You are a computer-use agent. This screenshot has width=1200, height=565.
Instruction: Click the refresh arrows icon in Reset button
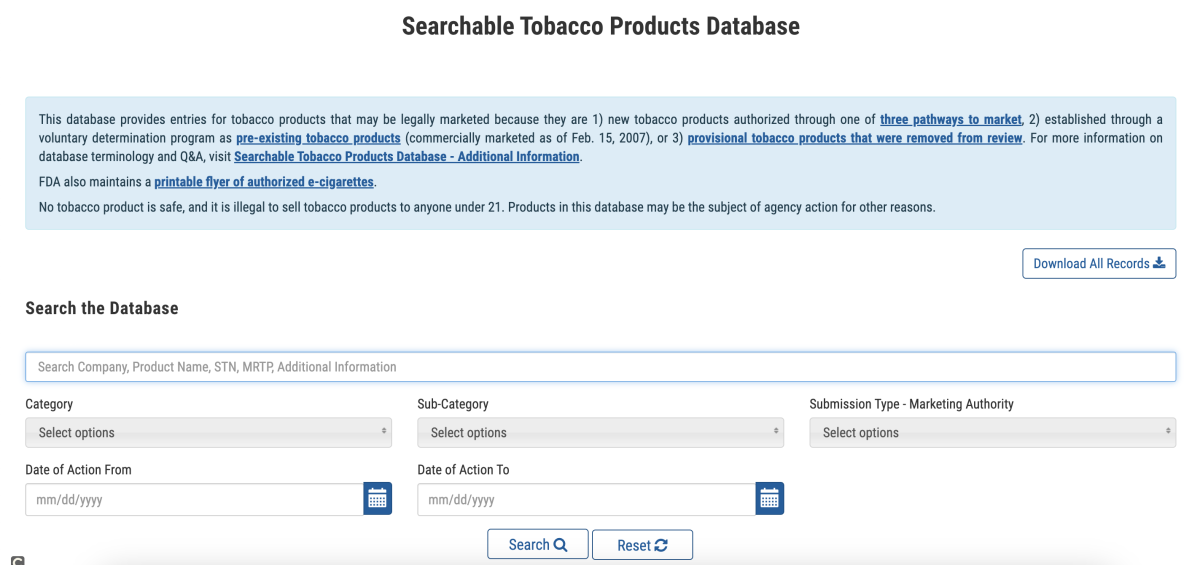pos(661,545)
